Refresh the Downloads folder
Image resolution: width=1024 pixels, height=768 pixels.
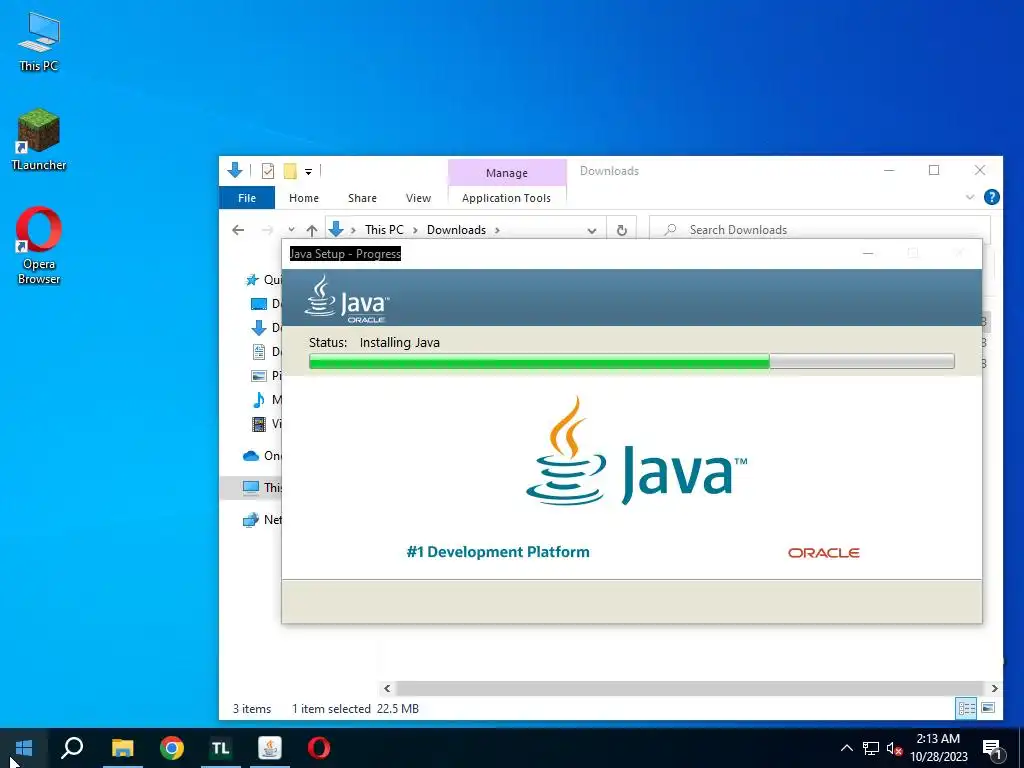pyautogui.click(x=622, y=230)
